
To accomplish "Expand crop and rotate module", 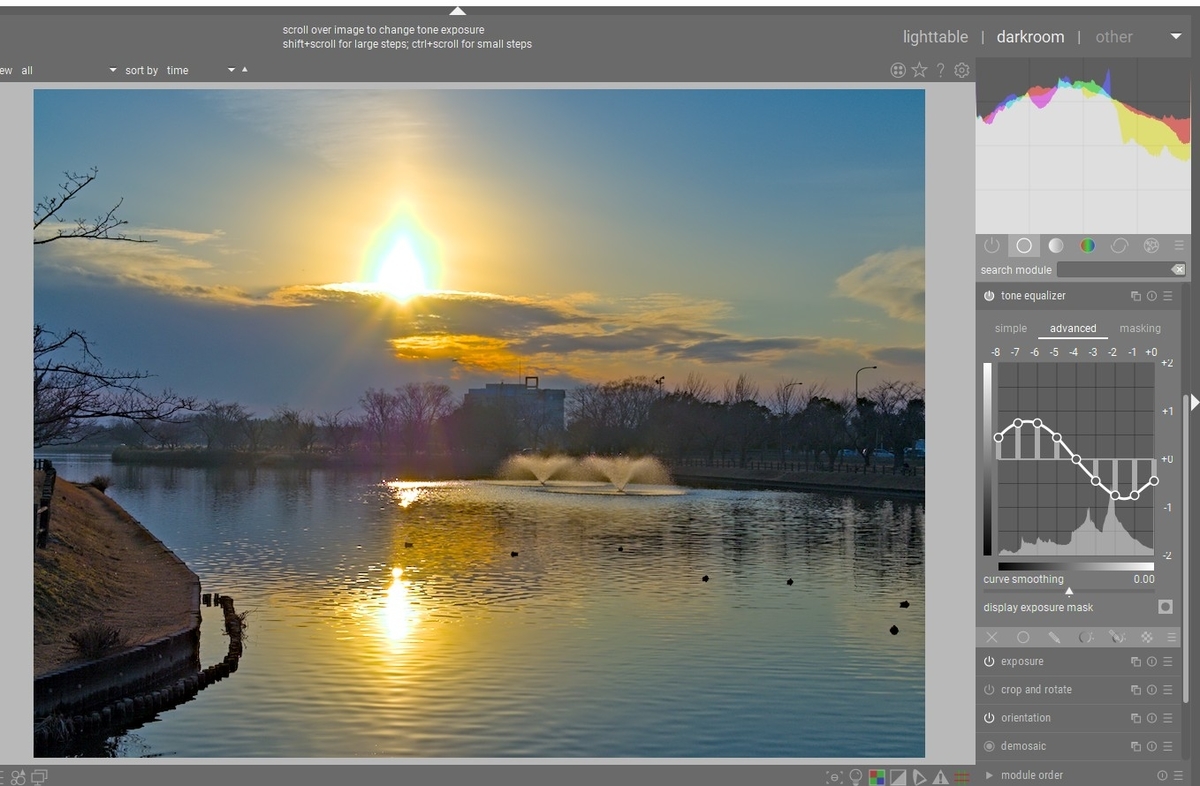I will coord(1036,690).
